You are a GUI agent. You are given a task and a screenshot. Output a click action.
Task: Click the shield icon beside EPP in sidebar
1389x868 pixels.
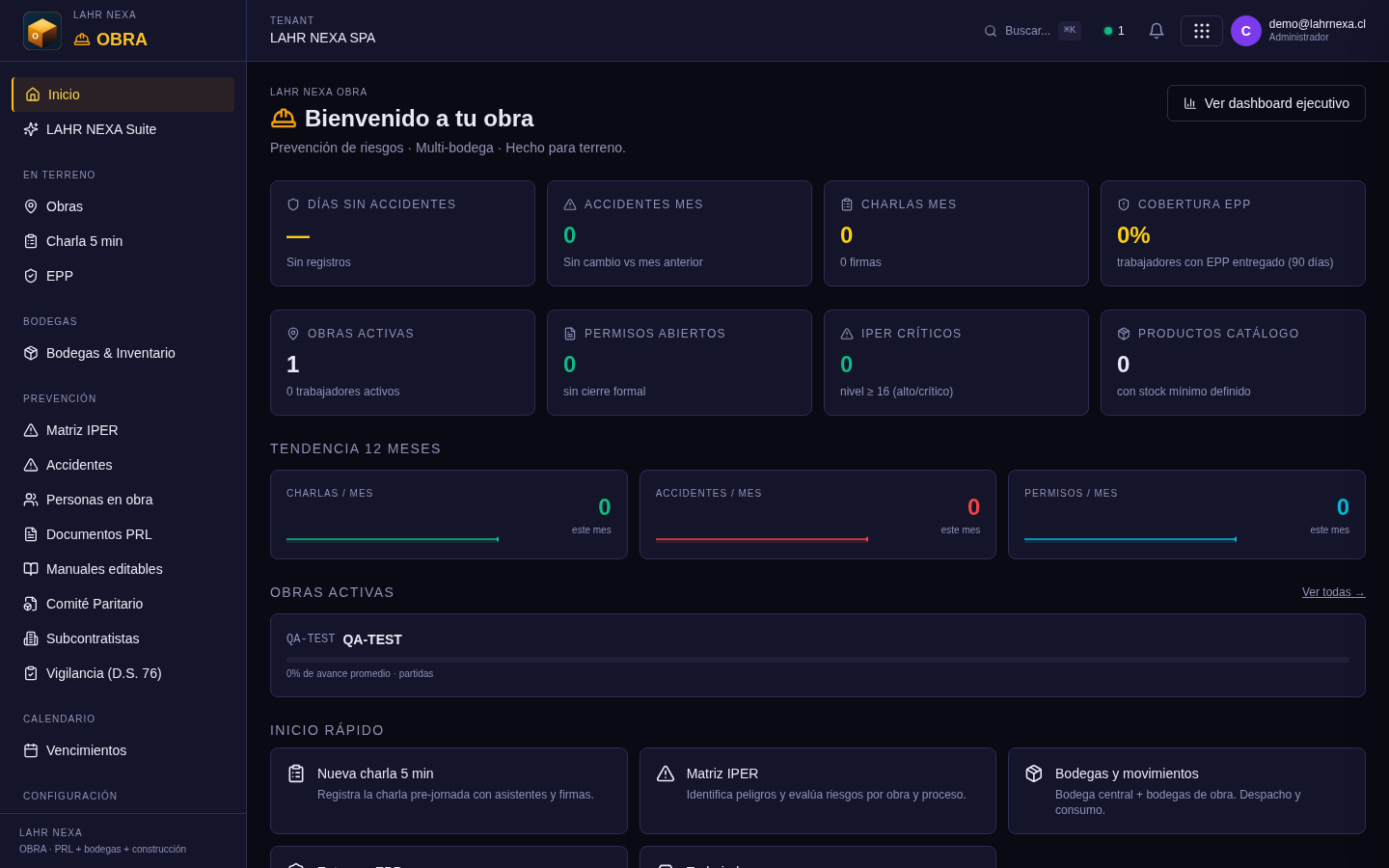(x=31, y=276)
